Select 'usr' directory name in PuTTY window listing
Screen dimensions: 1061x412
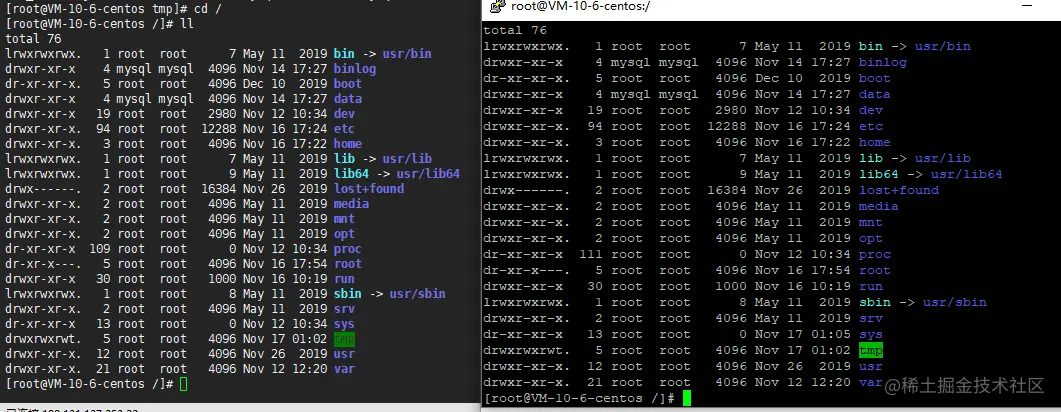pyautogui.click(x=871, y=366)
